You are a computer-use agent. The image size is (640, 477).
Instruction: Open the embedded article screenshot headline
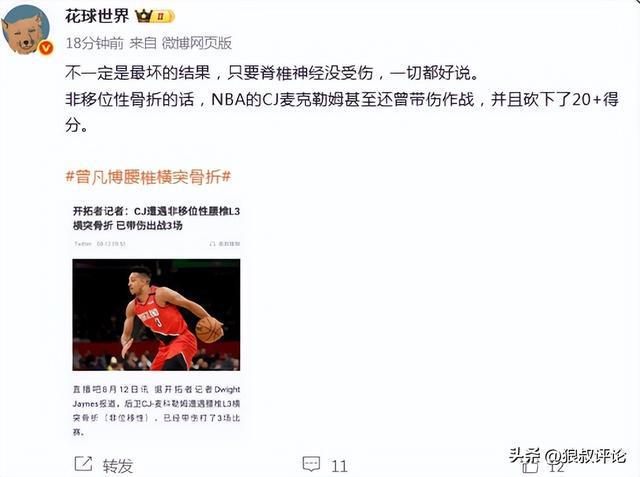(156, 218)
